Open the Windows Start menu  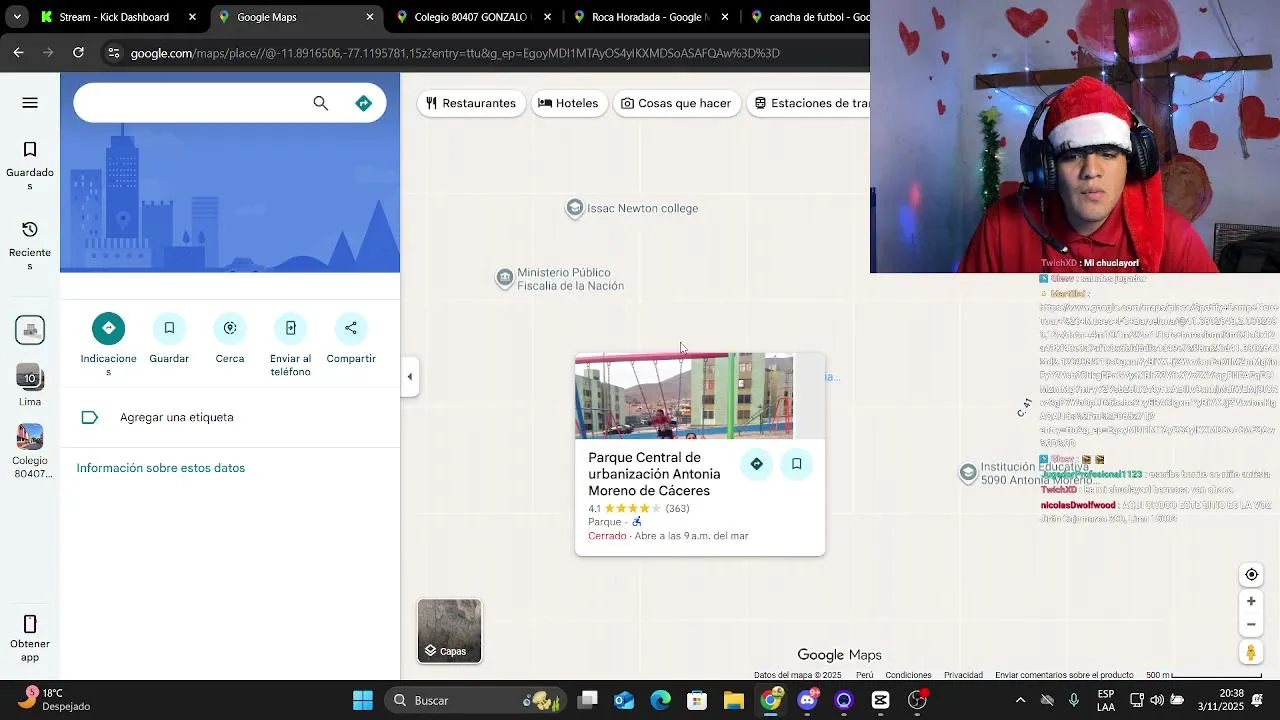tap(363, 700)
